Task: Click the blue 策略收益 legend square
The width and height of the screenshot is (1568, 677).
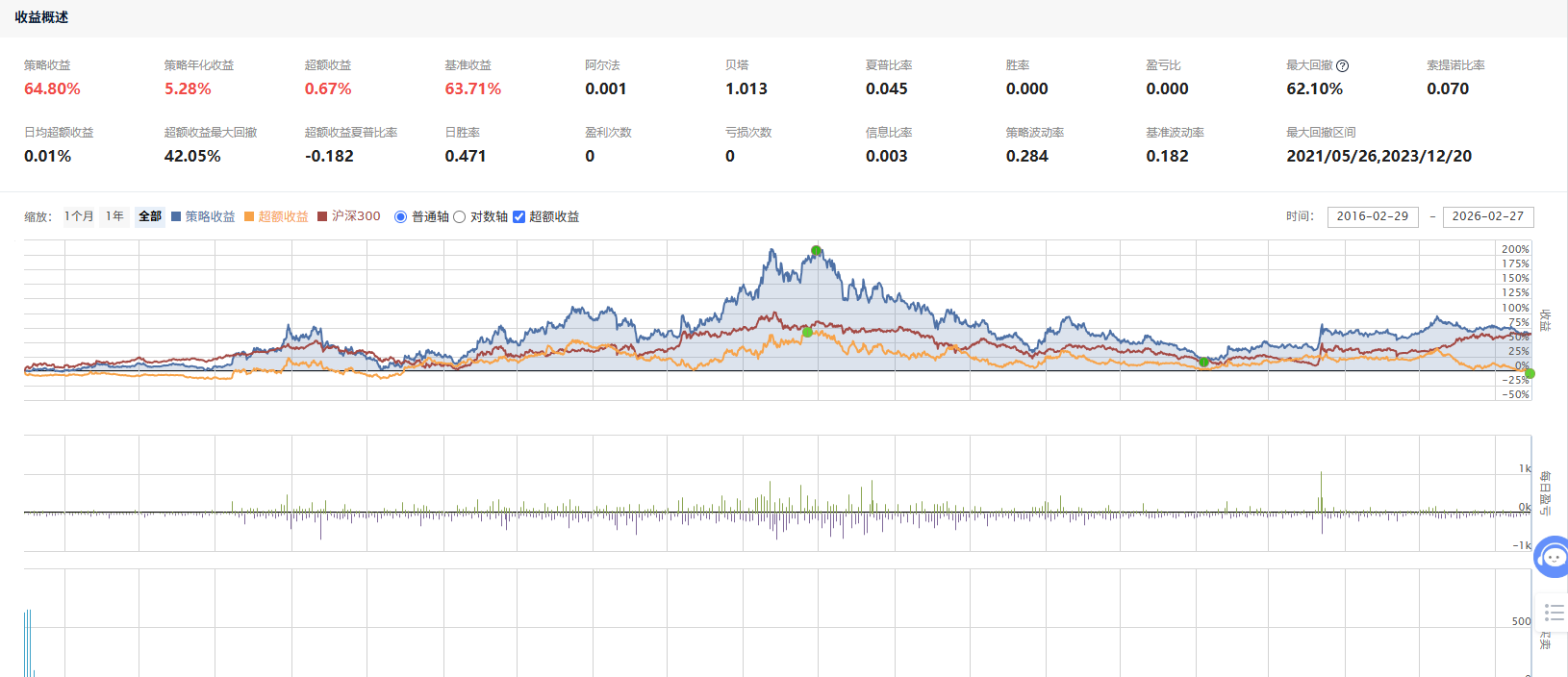Action: click(176, 216)
